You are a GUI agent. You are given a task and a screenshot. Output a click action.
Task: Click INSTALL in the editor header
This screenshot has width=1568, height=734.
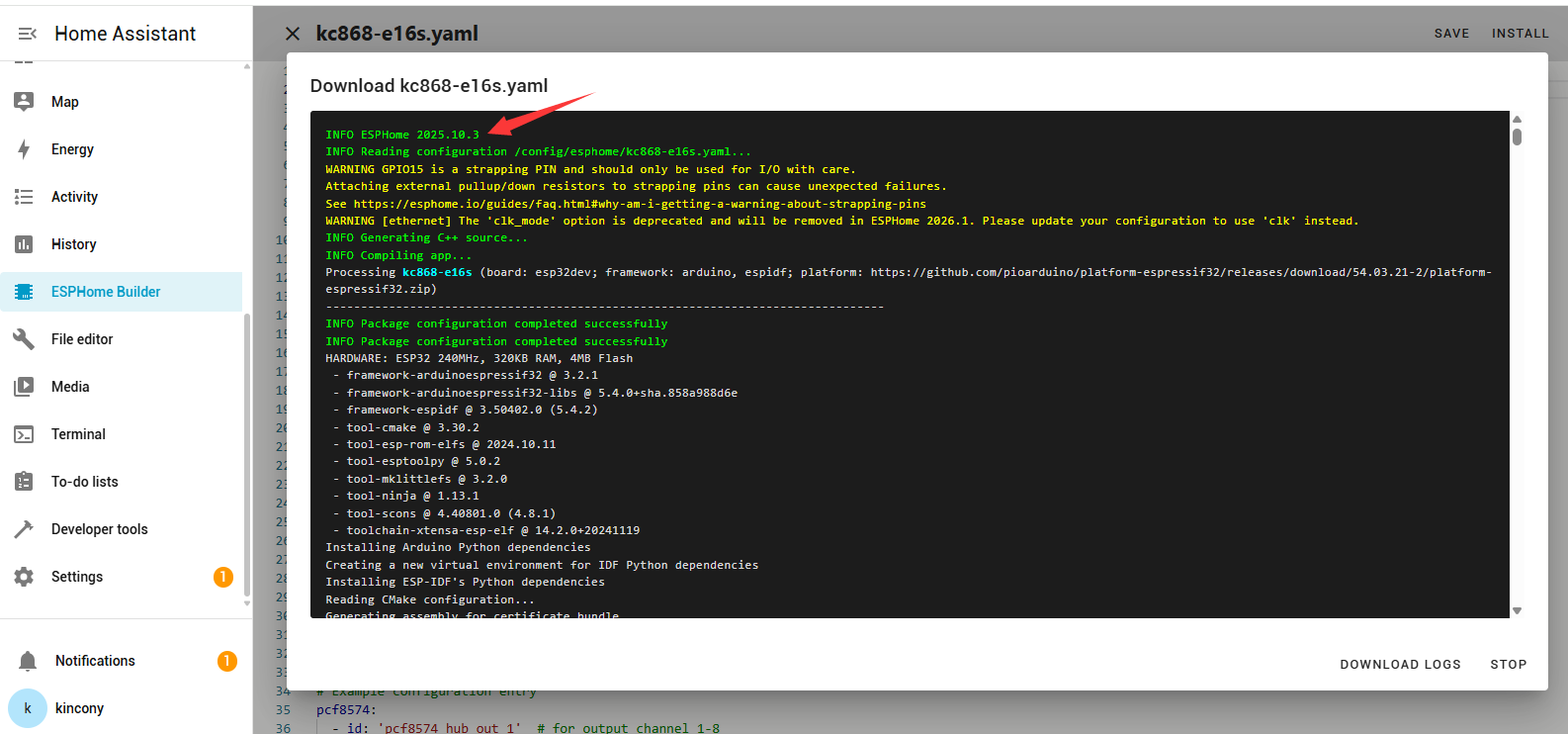pos(1520,34)
